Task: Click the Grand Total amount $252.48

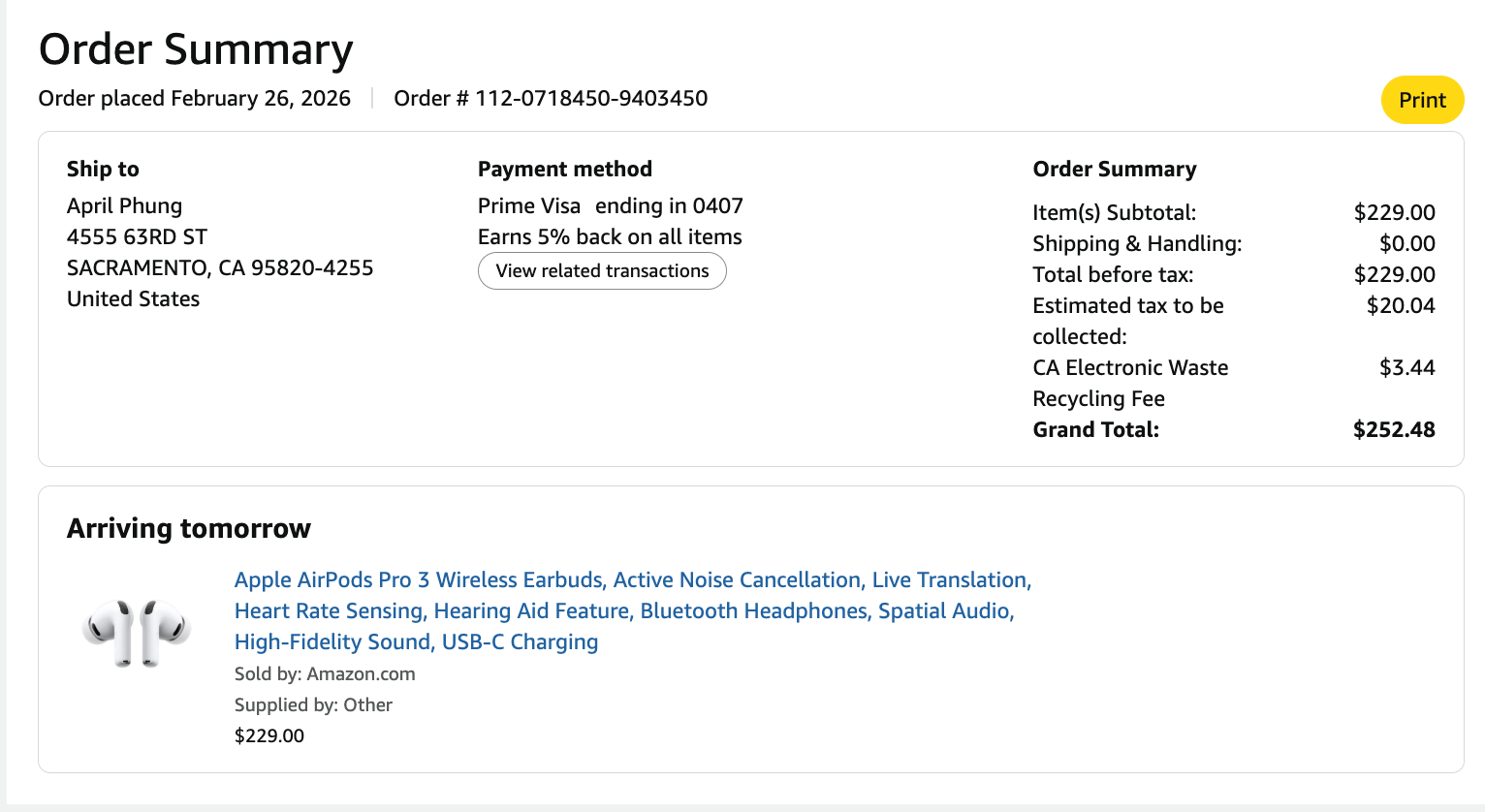Action: (x=1394, y=430)
